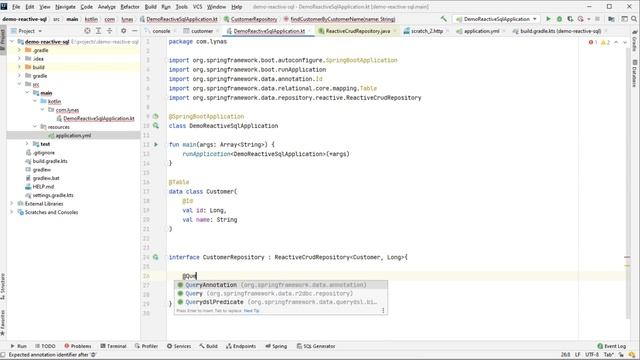Hide the Project panel with minus icon
Viewport: 640px width, 360px height.
tap(135, 31)
